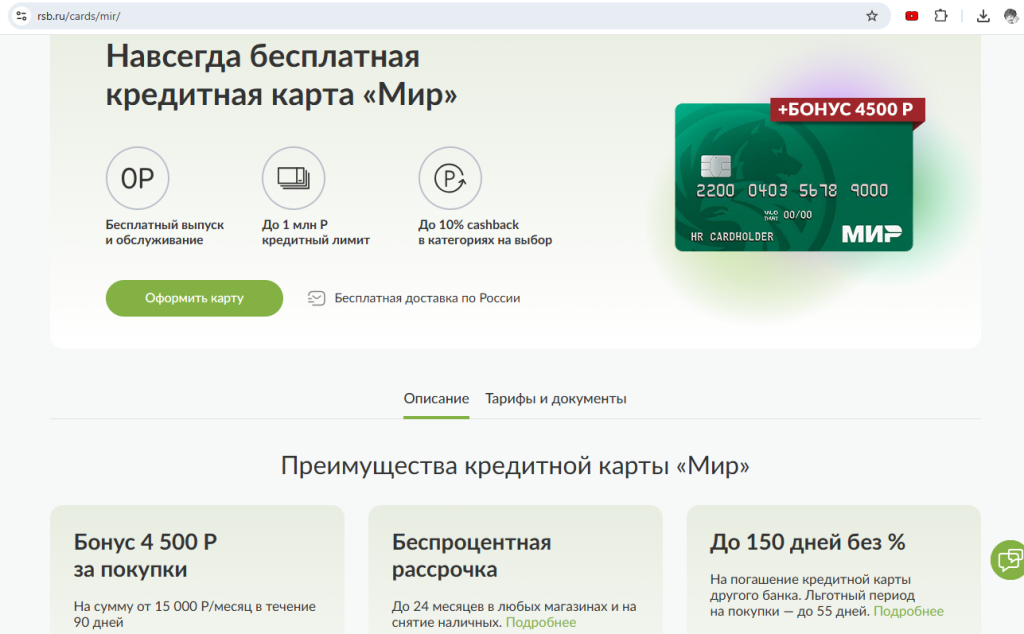Viewport: 1024px width, 634px height.
Task: Click the free delivery envelope icon
Action: [x=317, y=298]
